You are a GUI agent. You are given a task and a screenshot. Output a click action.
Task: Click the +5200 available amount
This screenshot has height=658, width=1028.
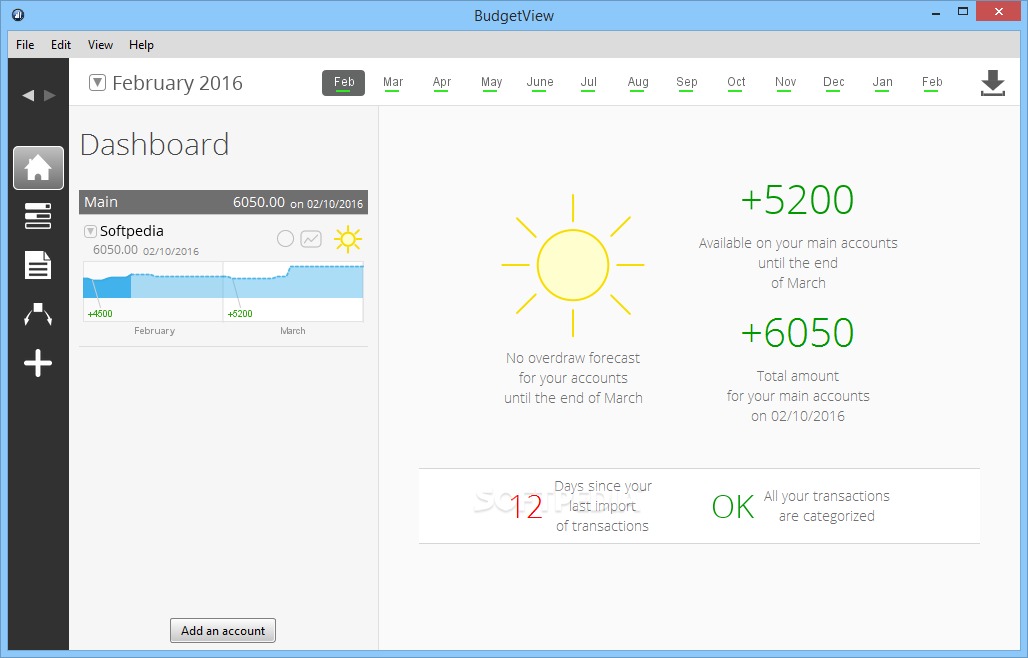[x=797, y=199]
